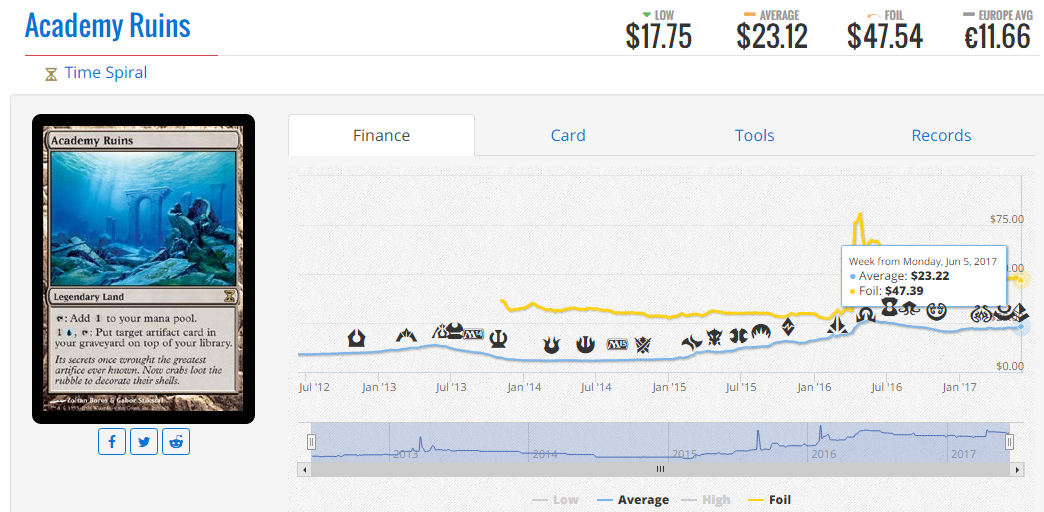Screen dimensions: 1044x512
Task: Click the FOIL price $47.54
Action: click(885, 36)
